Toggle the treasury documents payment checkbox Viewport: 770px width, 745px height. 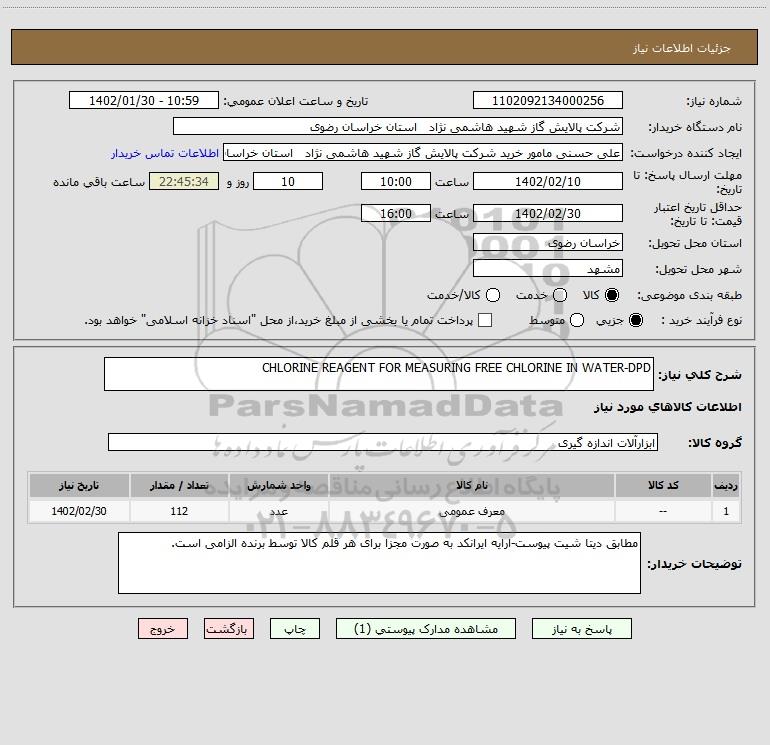tap(485, 320)
